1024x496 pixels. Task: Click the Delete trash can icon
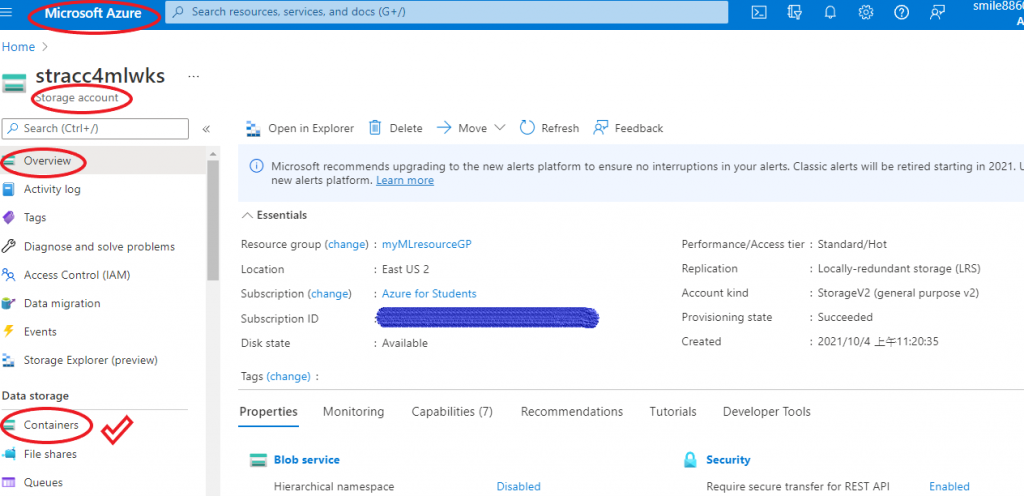(375, 127)
